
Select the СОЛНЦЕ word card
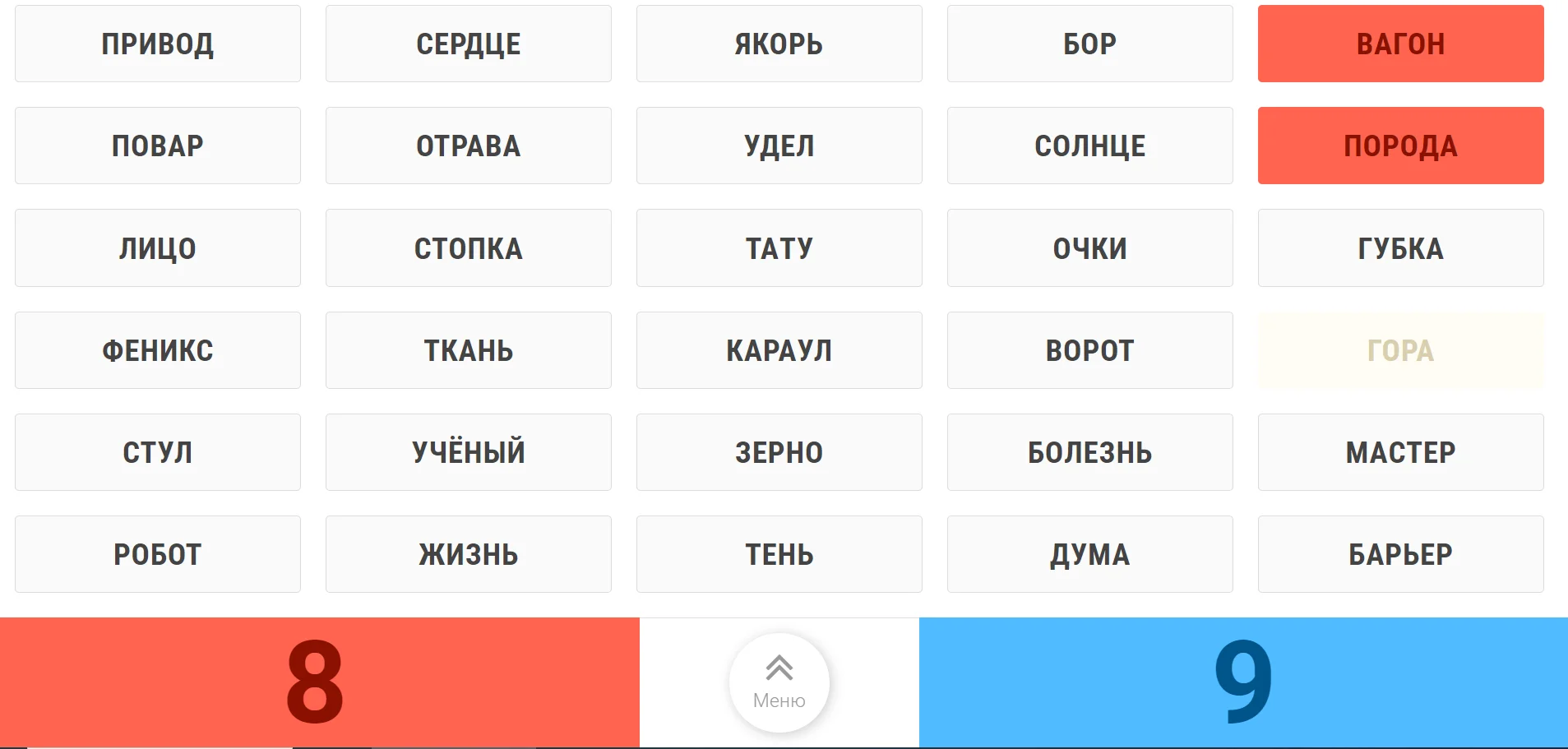pos(1089,146)
